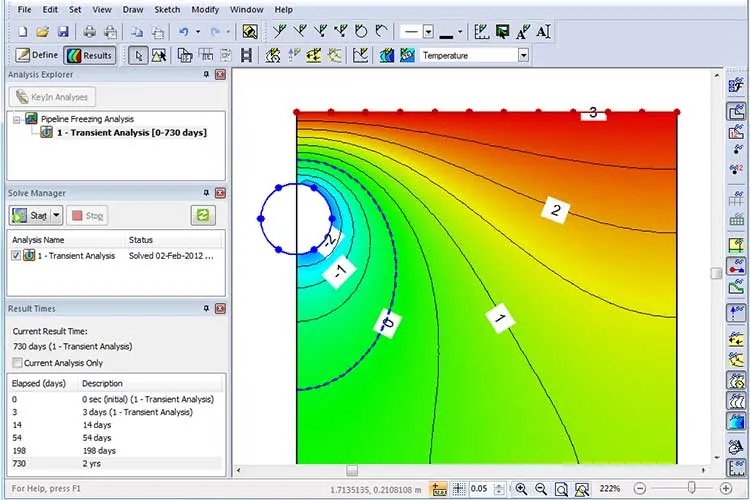Click the green refresh icon in Solve Manager
750x500 pixels.
click(203, 215)
